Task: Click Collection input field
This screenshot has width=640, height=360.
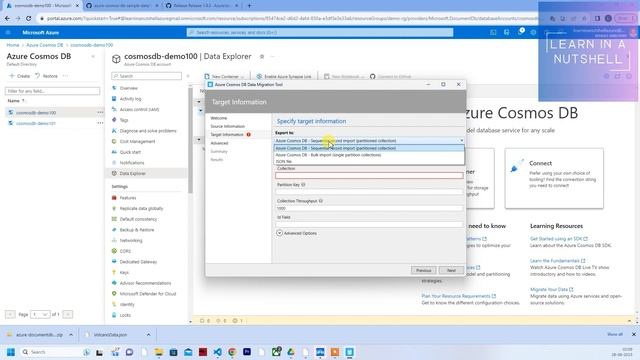Action: point(369,176)
